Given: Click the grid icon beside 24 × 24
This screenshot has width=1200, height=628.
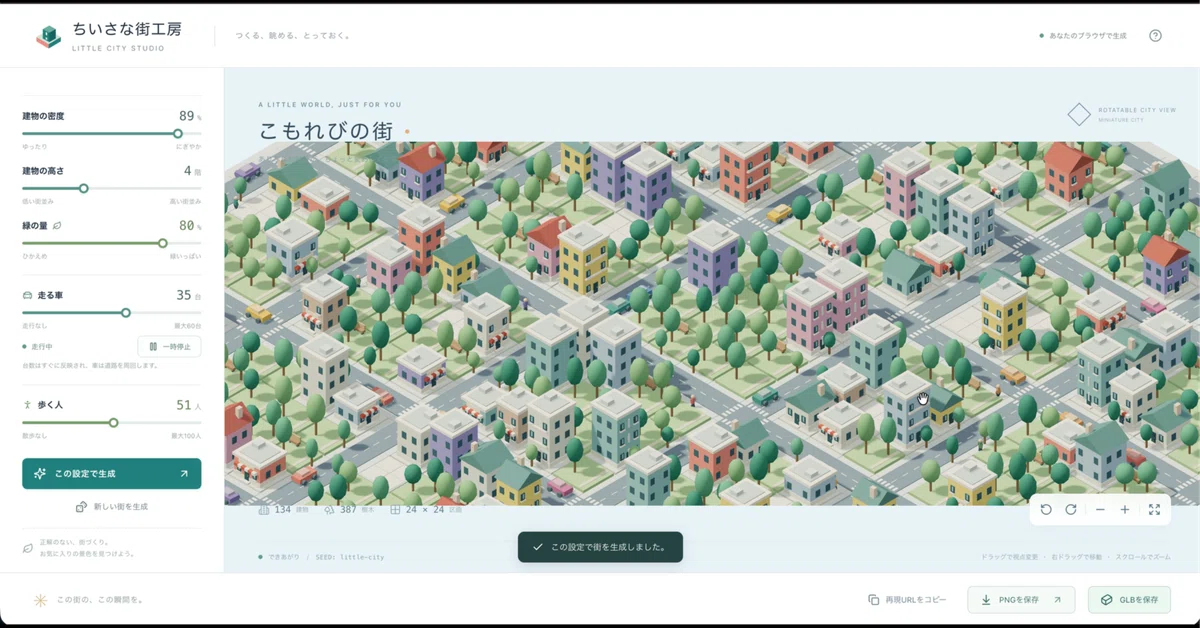Looking at the screenshot, I should [x=395, y=510].
